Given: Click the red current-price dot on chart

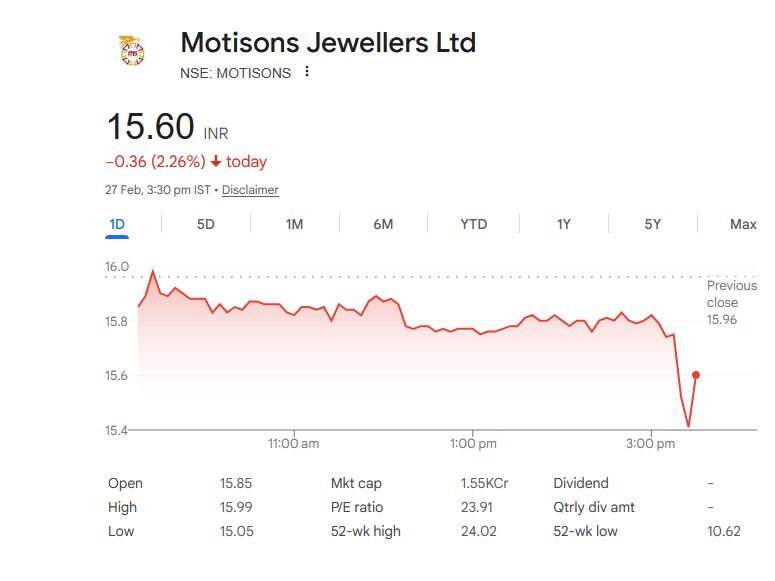Looking at the screenshot, I should pyautogui.click(x=696, y=375).
